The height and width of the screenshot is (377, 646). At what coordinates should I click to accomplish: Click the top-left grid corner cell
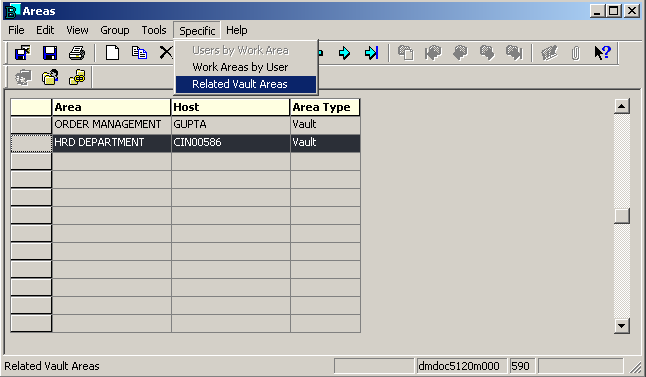click(31, 107)
